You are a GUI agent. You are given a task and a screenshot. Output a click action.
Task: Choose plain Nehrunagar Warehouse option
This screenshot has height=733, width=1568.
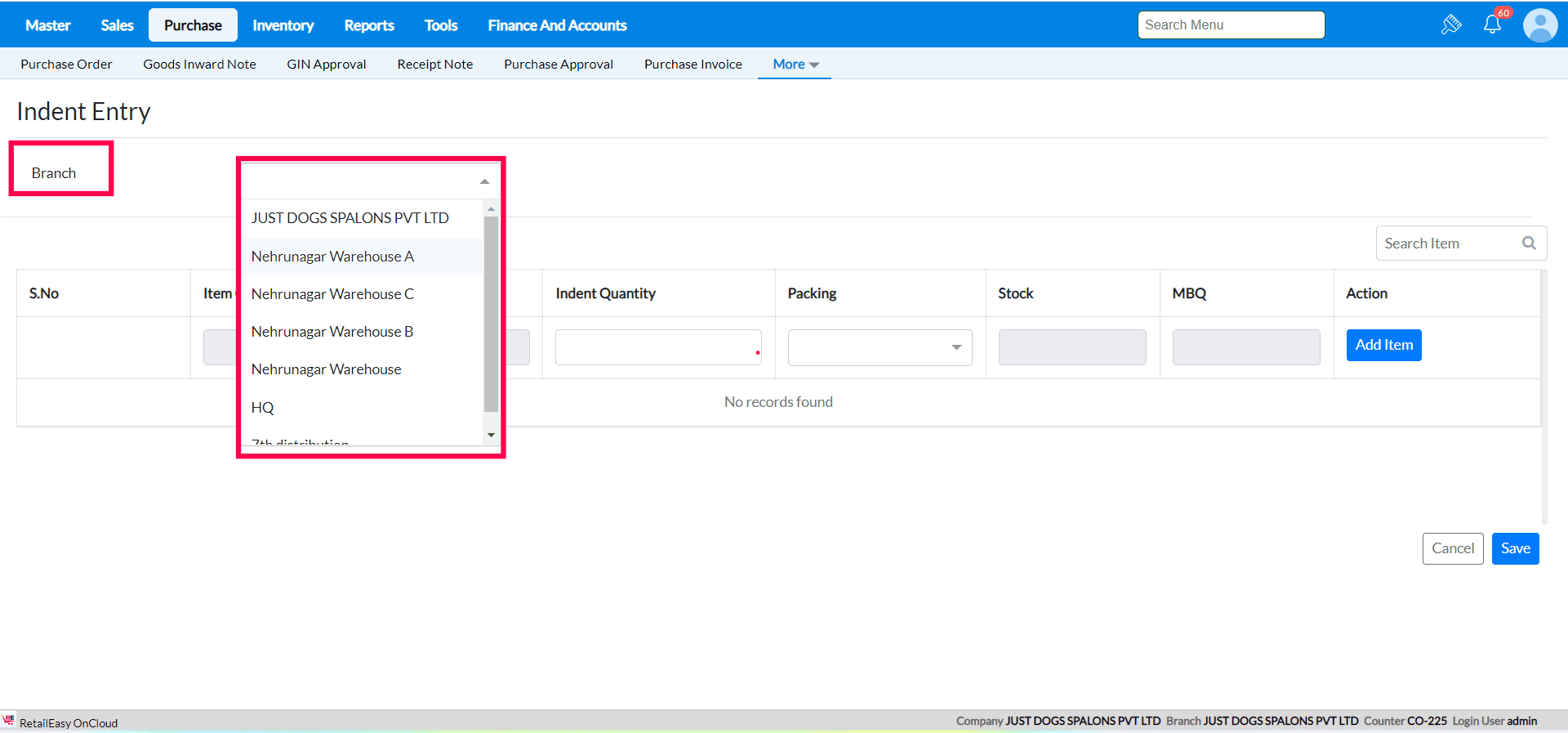[x=363, y=369]
